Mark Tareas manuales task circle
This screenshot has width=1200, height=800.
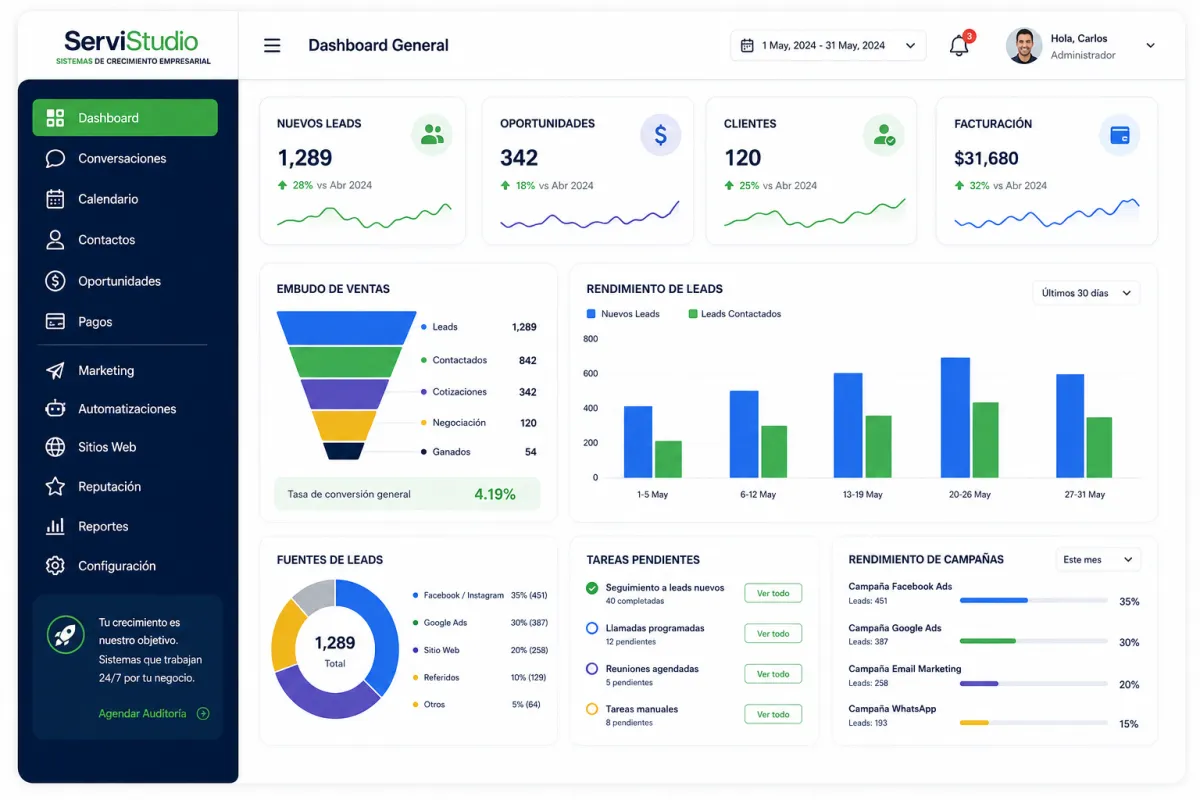pyautogui.click(x=592, y=709)
